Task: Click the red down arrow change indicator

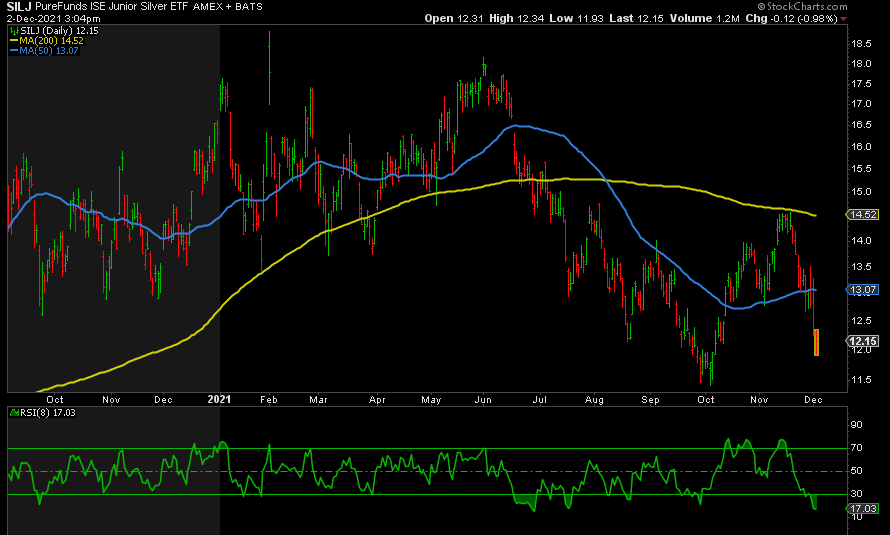Action: [x=843, y=19]
